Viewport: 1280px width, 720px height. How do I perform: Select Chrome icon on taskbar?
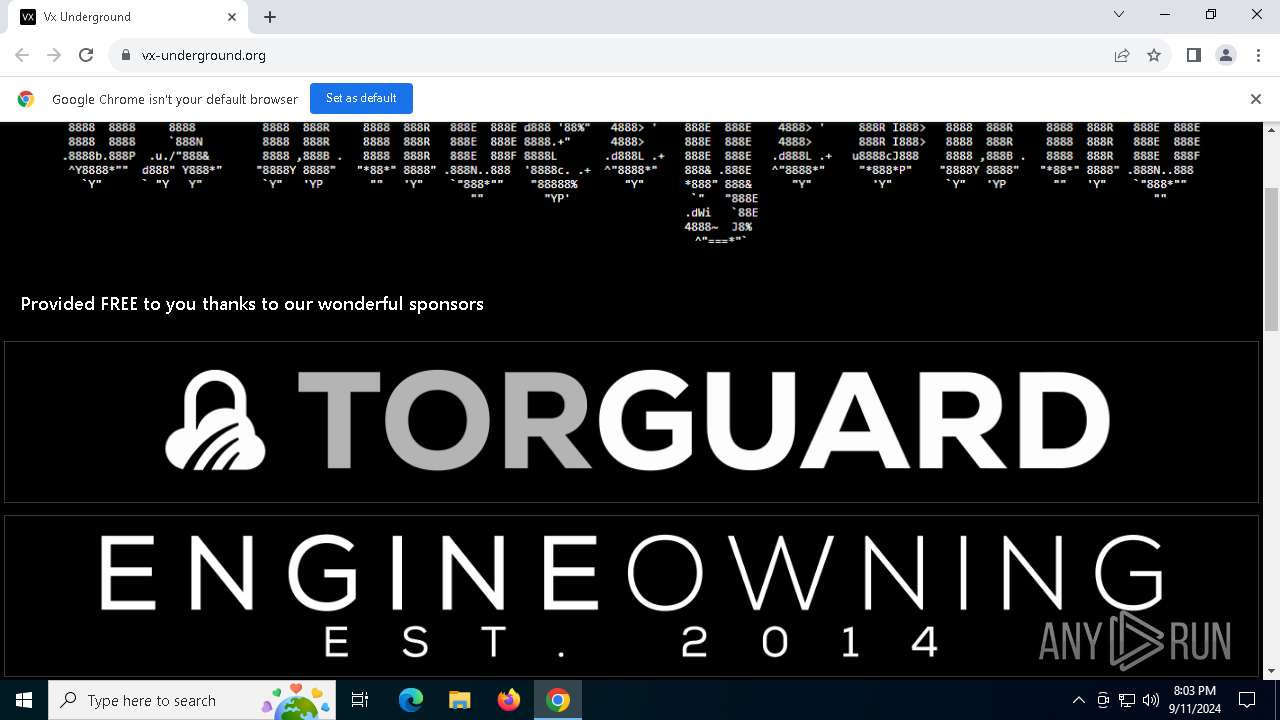[x=558, y=700]
